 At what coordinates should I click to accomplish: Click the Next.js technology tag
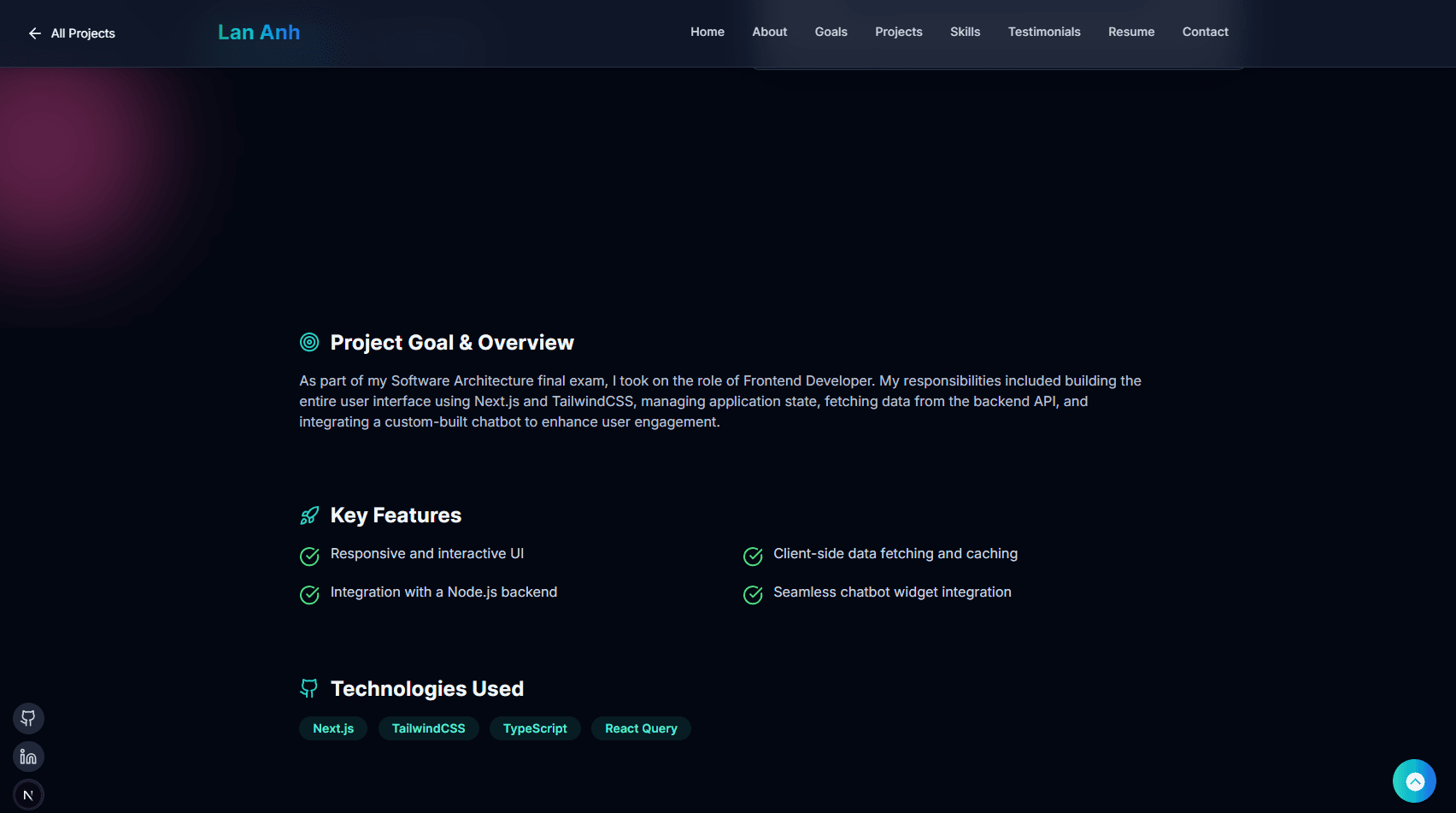(333, 728)
